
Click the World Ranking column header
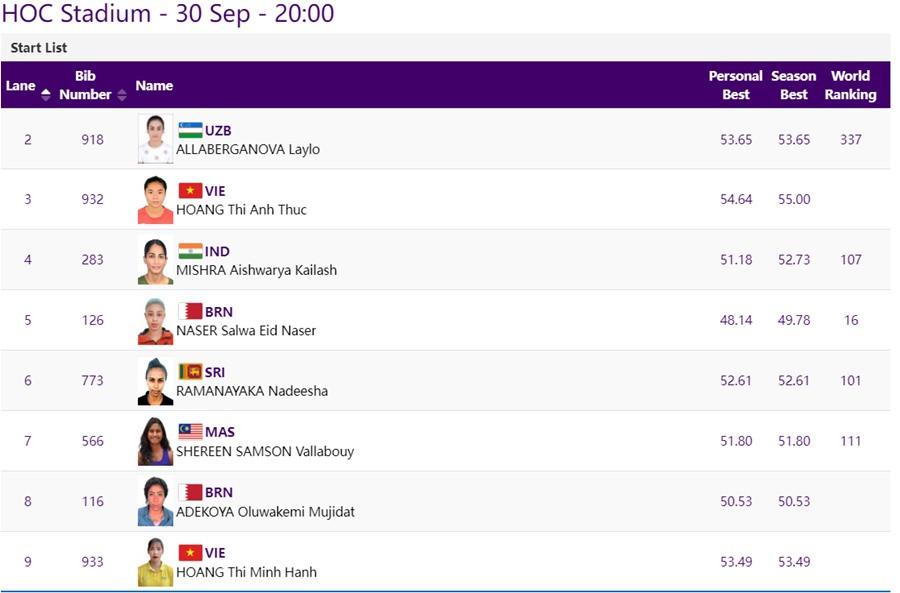[x=850, y=85]
